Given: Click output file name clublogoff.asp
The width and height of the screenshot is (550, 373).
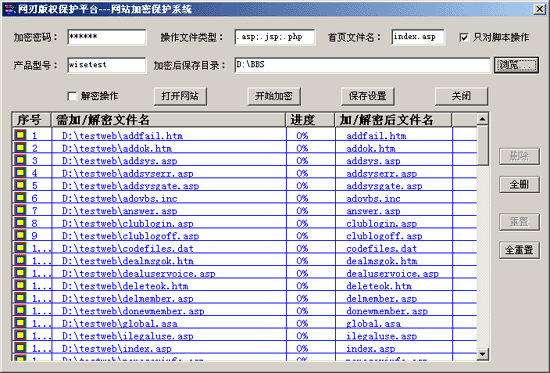Looking at the screenshot, I should pos(384,236).
